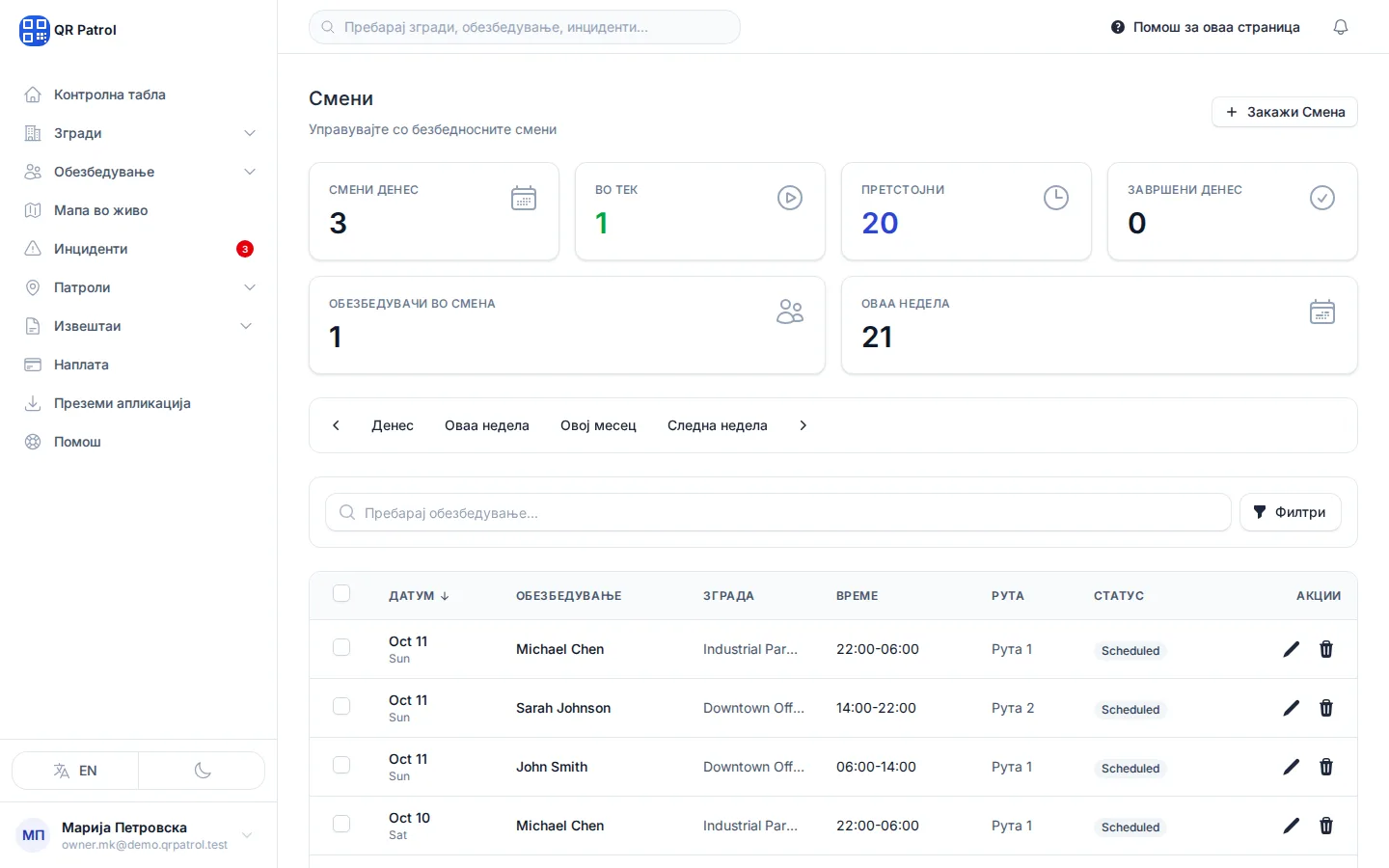Click the clock icon in Претстојни card

[1056, 198]
